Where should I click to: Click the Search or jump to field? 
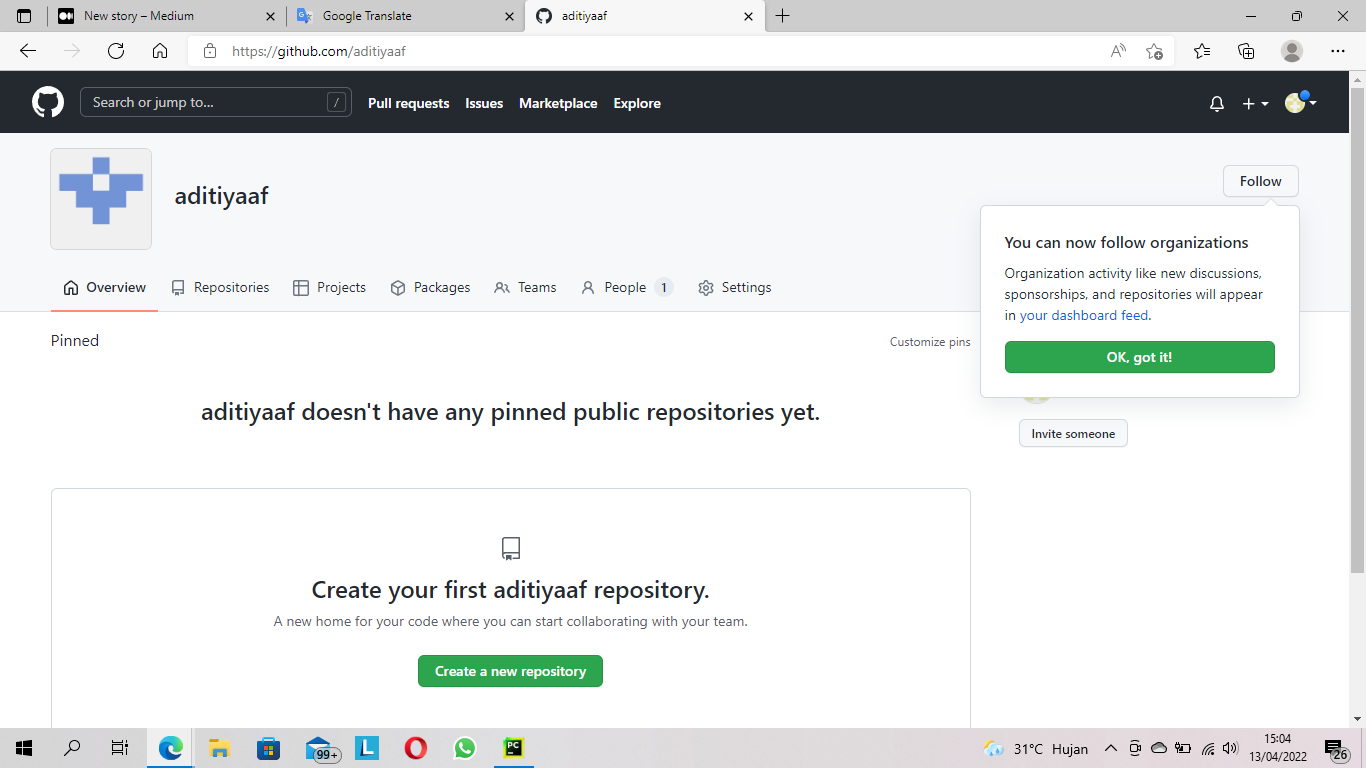(x=216, y=101)
